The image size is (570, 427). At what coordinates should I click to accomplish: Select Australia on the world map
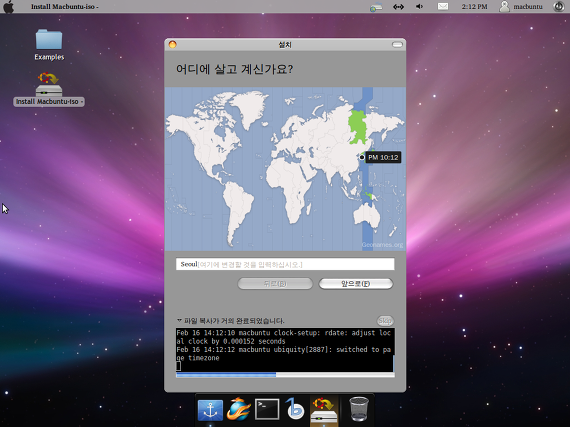coord(366,216)
